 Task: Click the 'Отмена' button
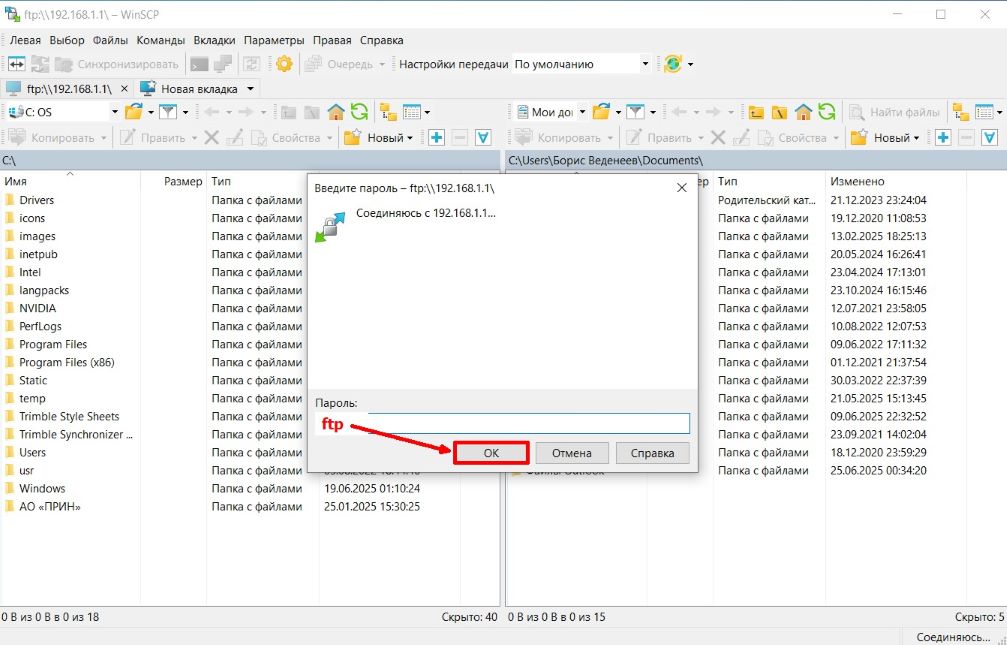[x=572, y=453]
